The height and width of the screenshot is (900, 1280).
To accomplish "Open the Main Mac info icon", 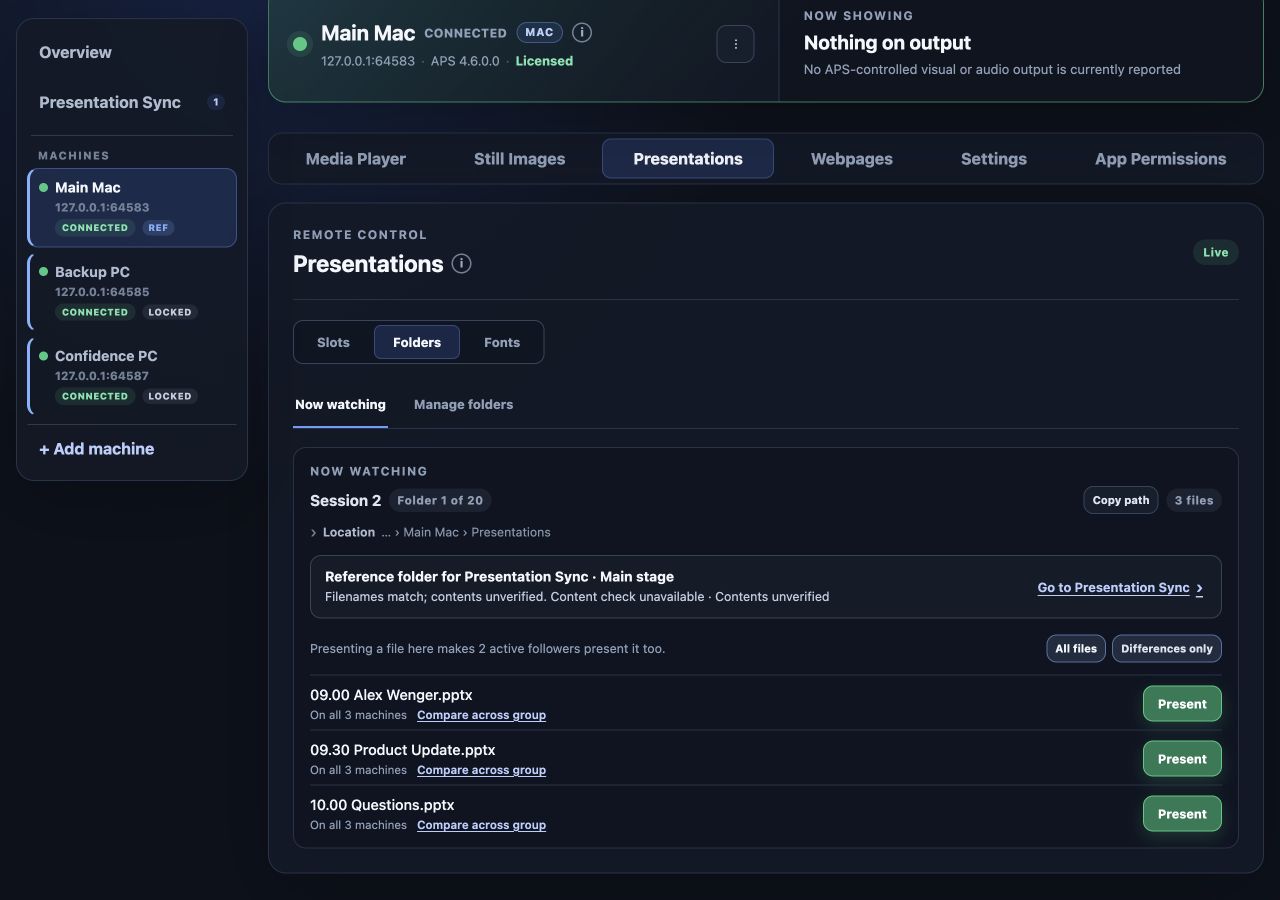I will tap(582, 33).
